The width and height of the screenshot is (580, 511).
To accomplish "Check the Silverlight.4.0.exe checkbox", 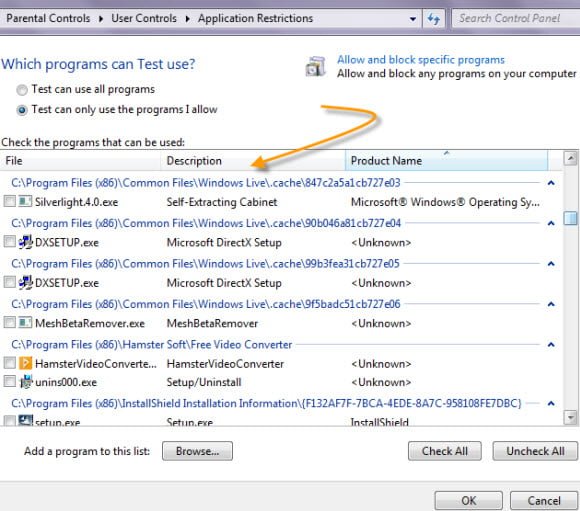I will (9, 202).
